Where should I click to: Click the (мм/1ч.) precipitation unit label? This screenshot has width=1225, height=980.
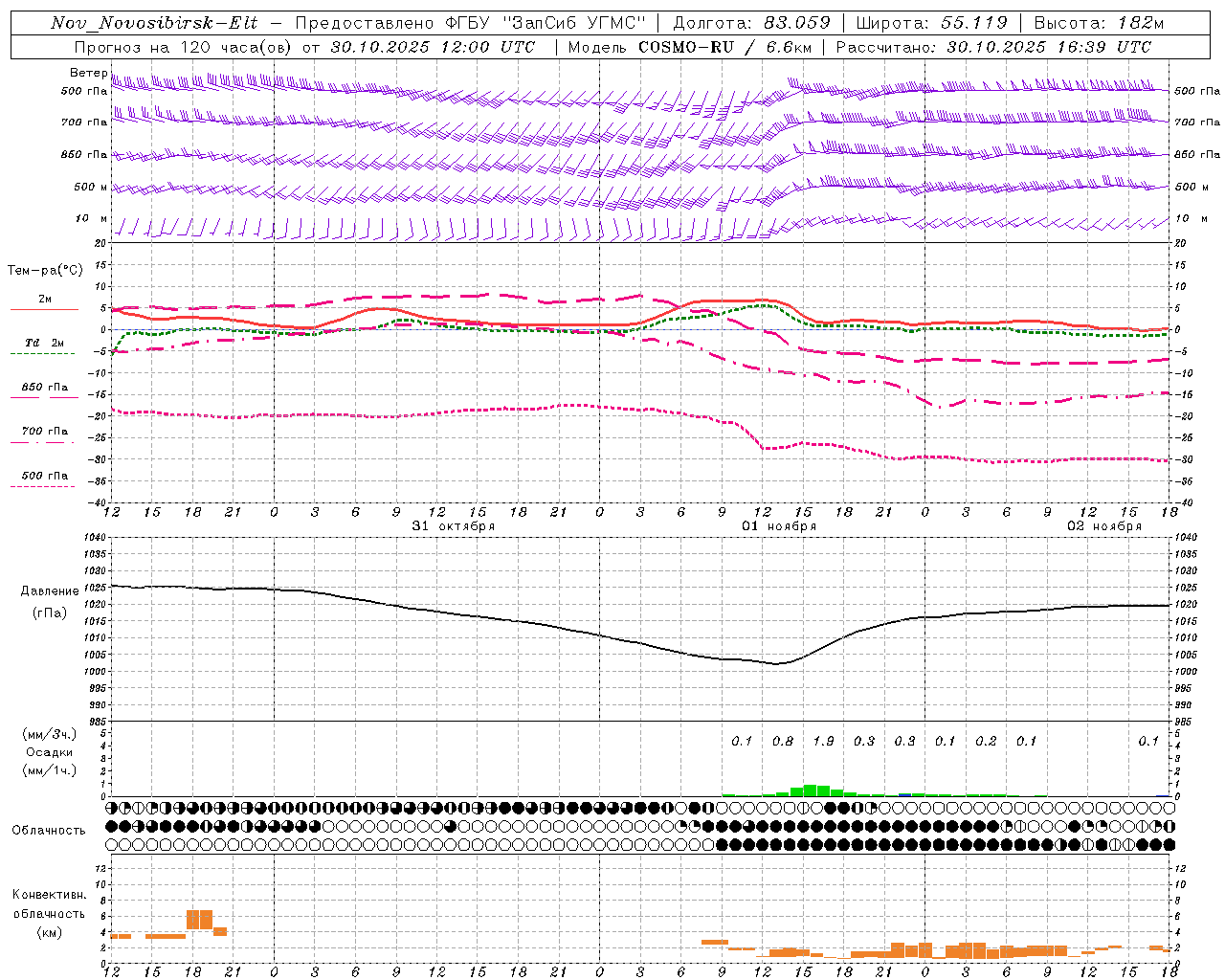coord(50,770)
